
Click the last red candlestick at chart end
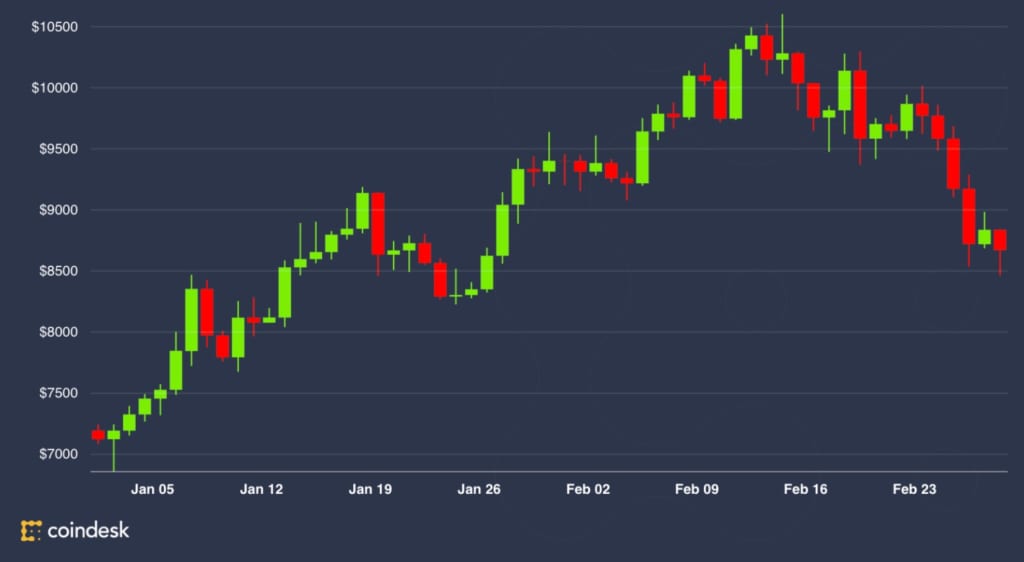1000,240
